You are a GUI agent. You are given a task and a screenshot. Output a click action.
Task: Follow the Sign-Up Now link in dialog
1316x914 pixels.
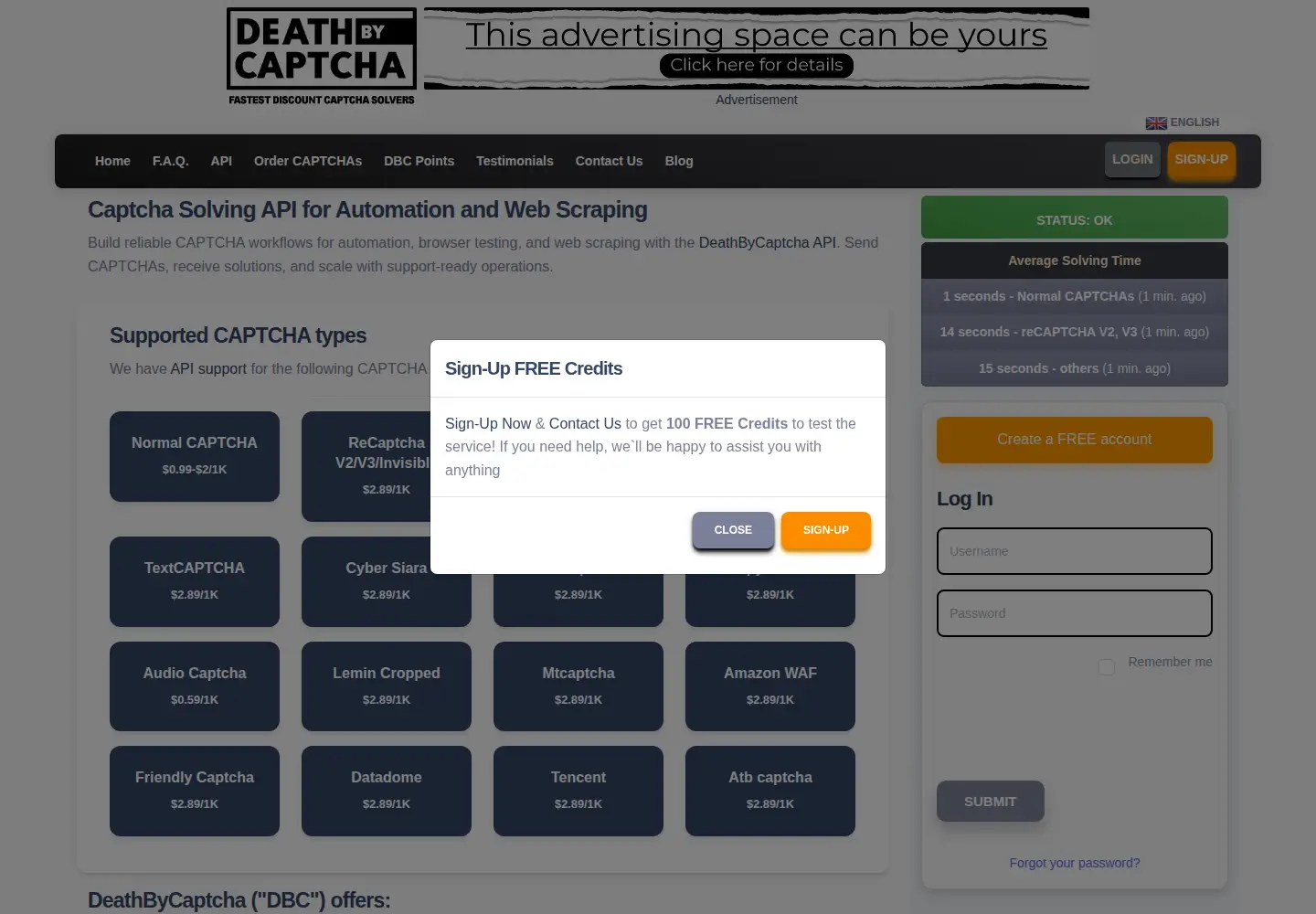click(488, 423)
